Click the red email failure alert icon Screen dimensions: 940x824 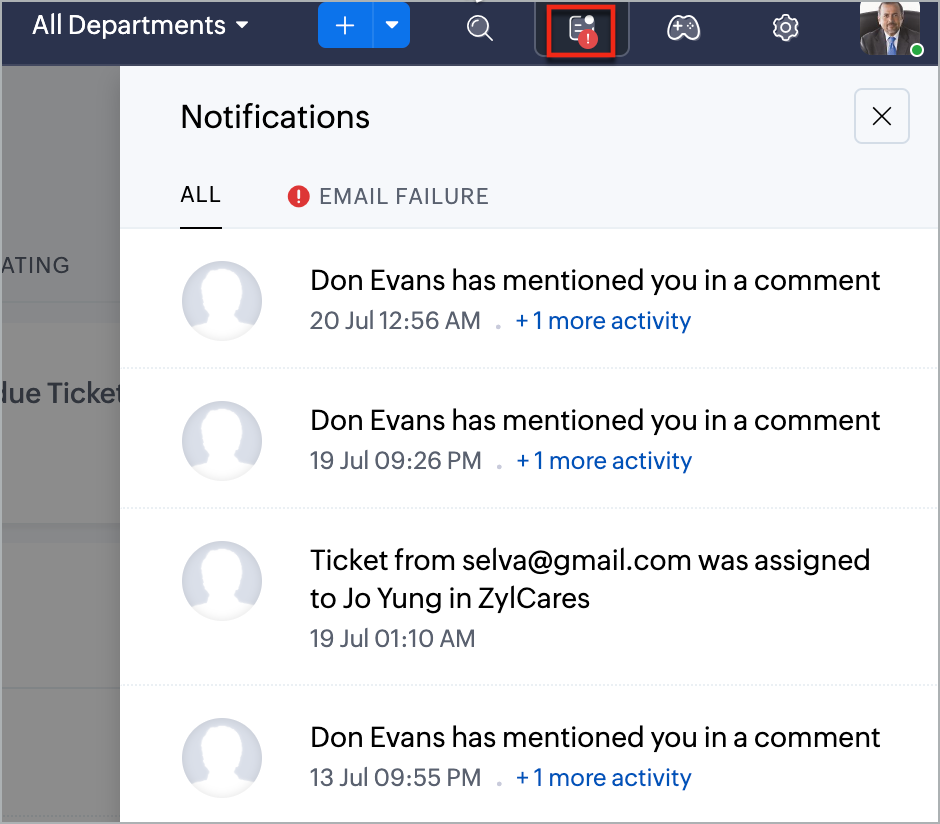point(299,197)
